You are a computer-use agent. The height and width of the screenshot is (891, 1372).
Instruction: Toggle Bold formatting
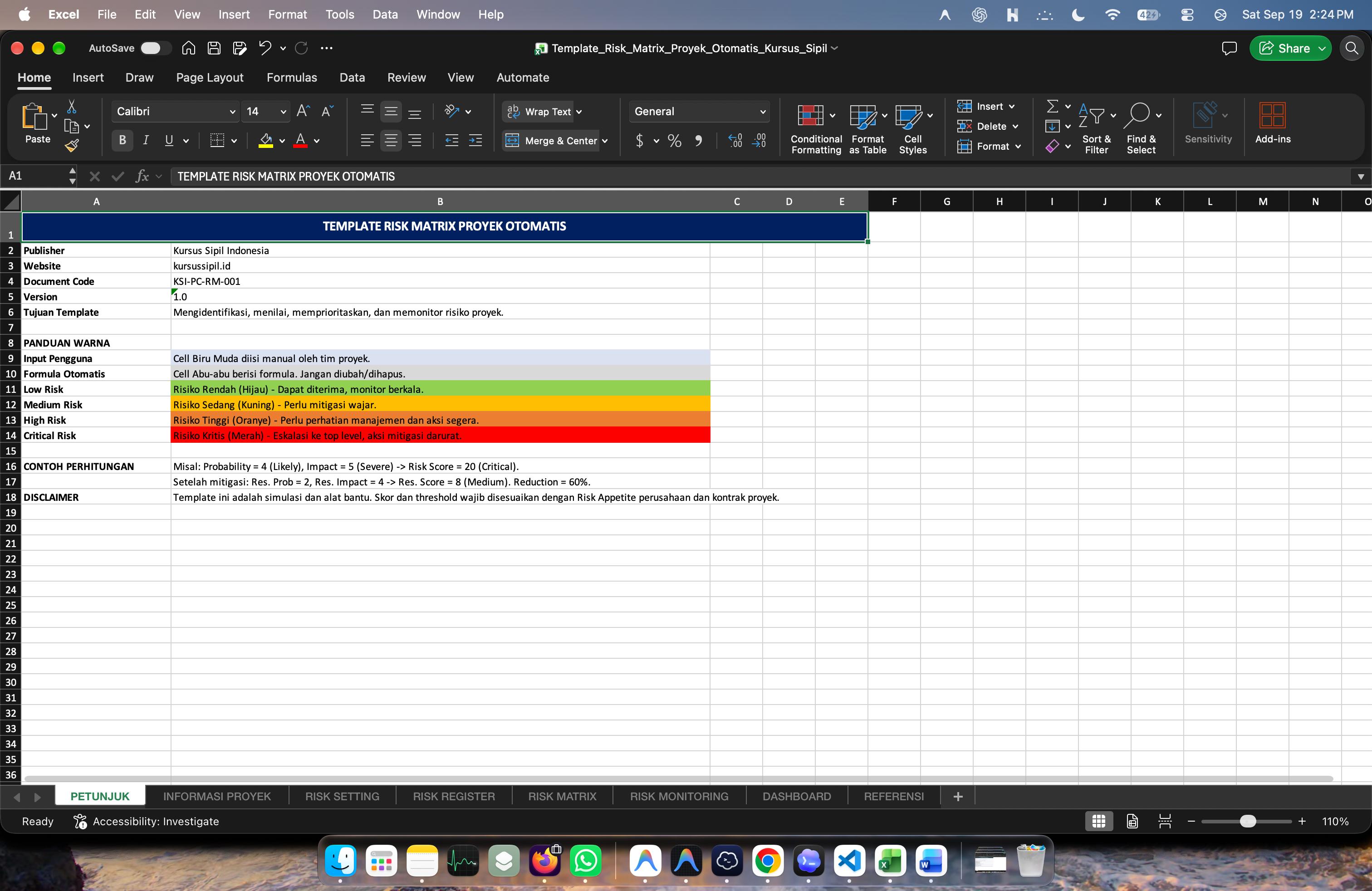tap(122, 140)
